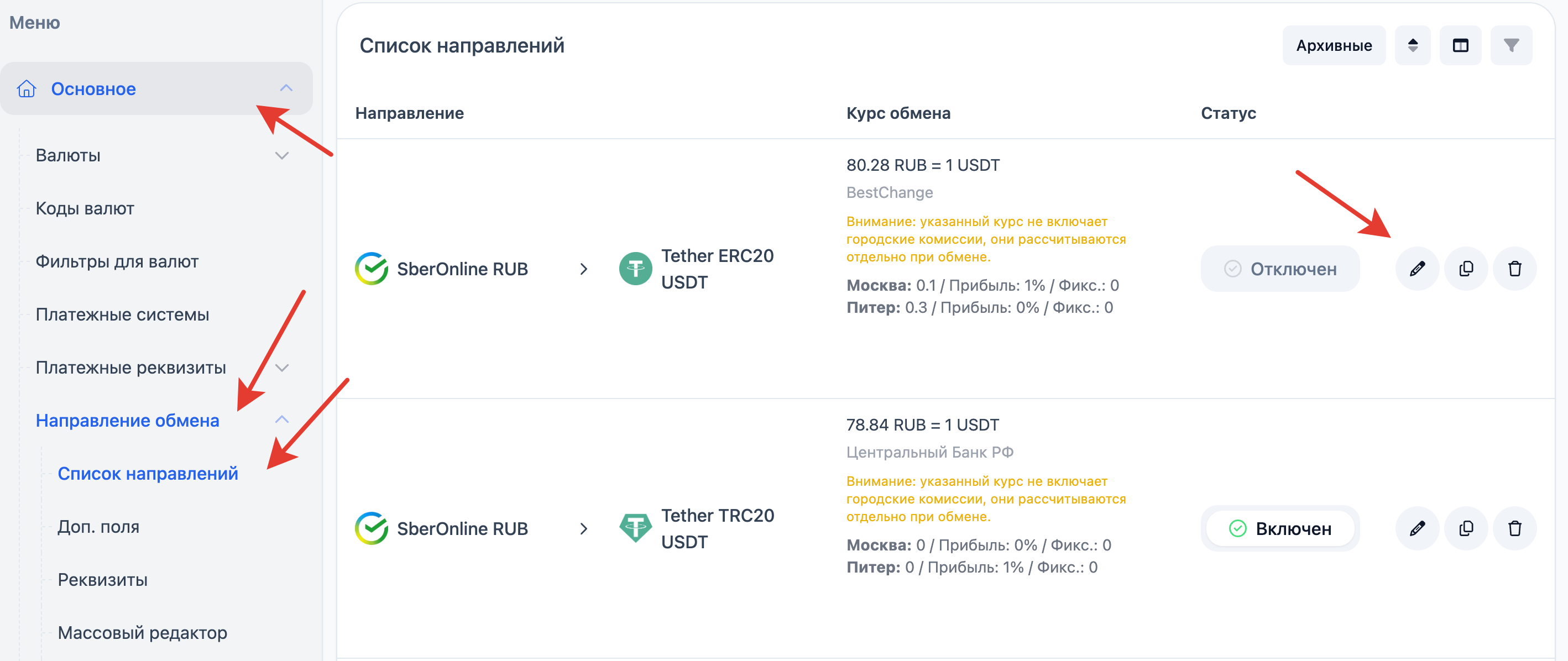Open the Массовый редактор link
Screen dimensions: 1568x661
(x=142, y=633)
